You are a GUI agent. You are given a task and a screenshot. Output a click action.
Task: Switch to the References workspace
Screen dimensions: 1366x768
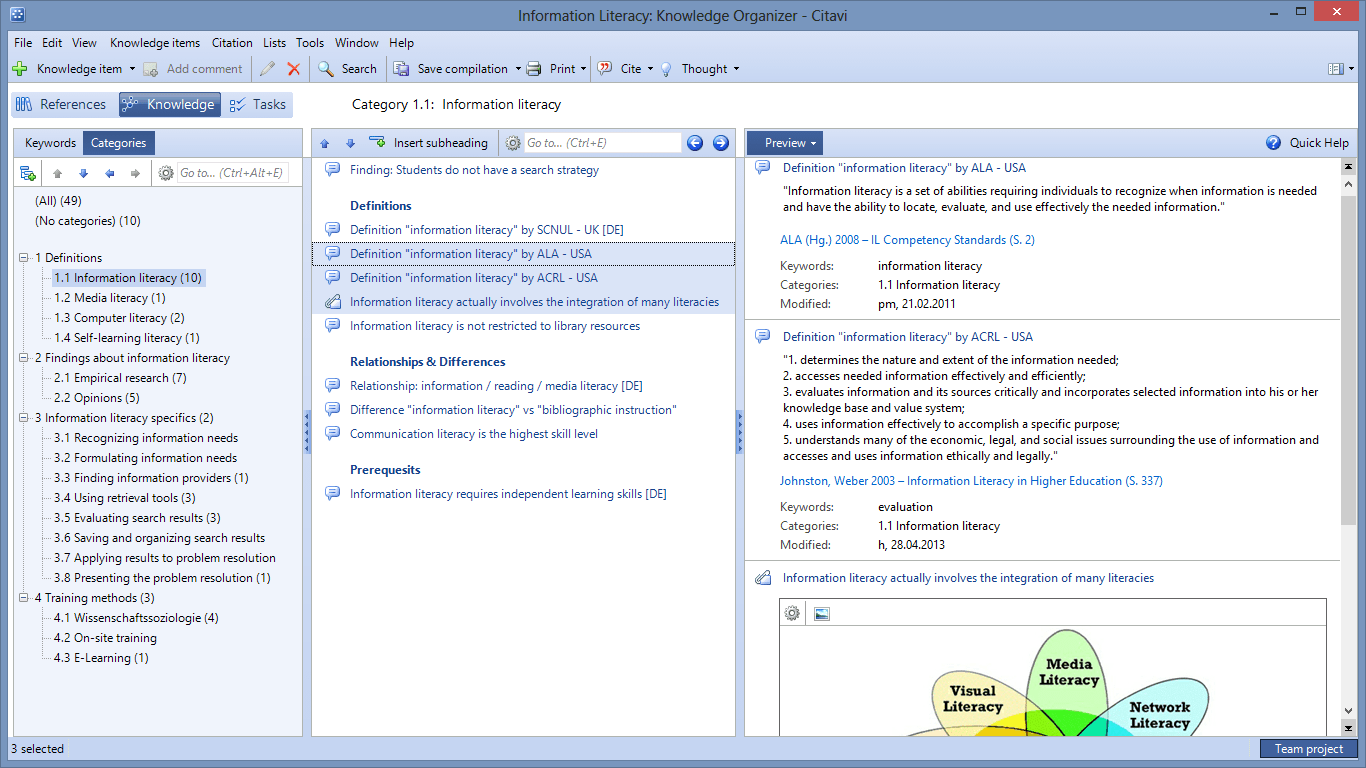click(61, 104)
